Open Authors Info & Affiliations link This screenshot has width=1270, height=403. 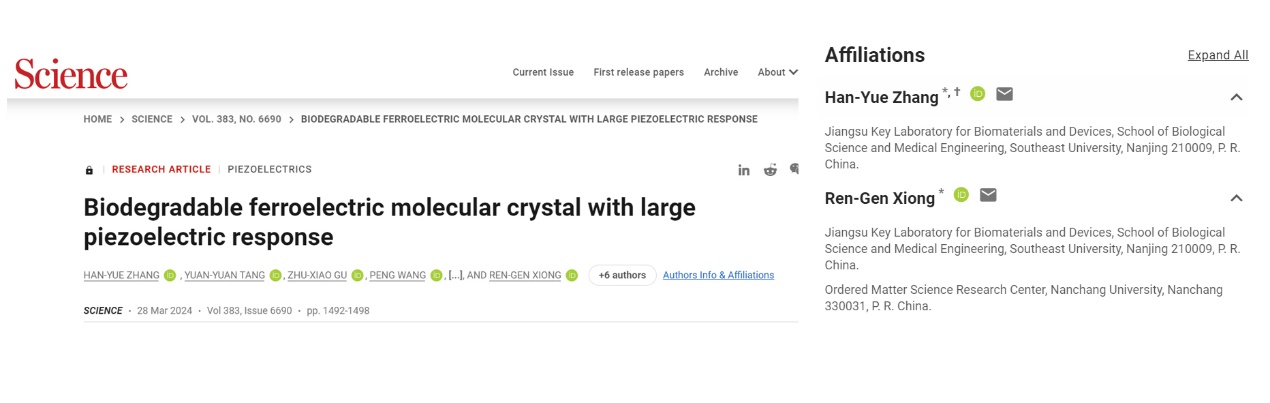[718, 275]
